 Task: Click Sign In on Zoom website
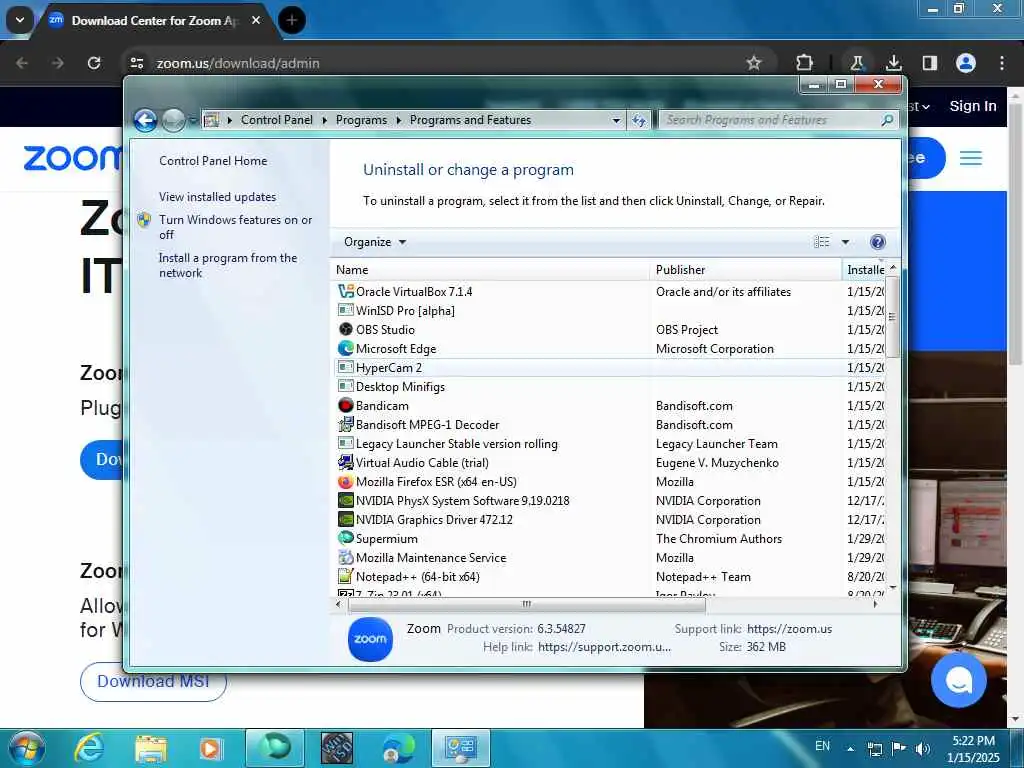click(x=972, y=106)
